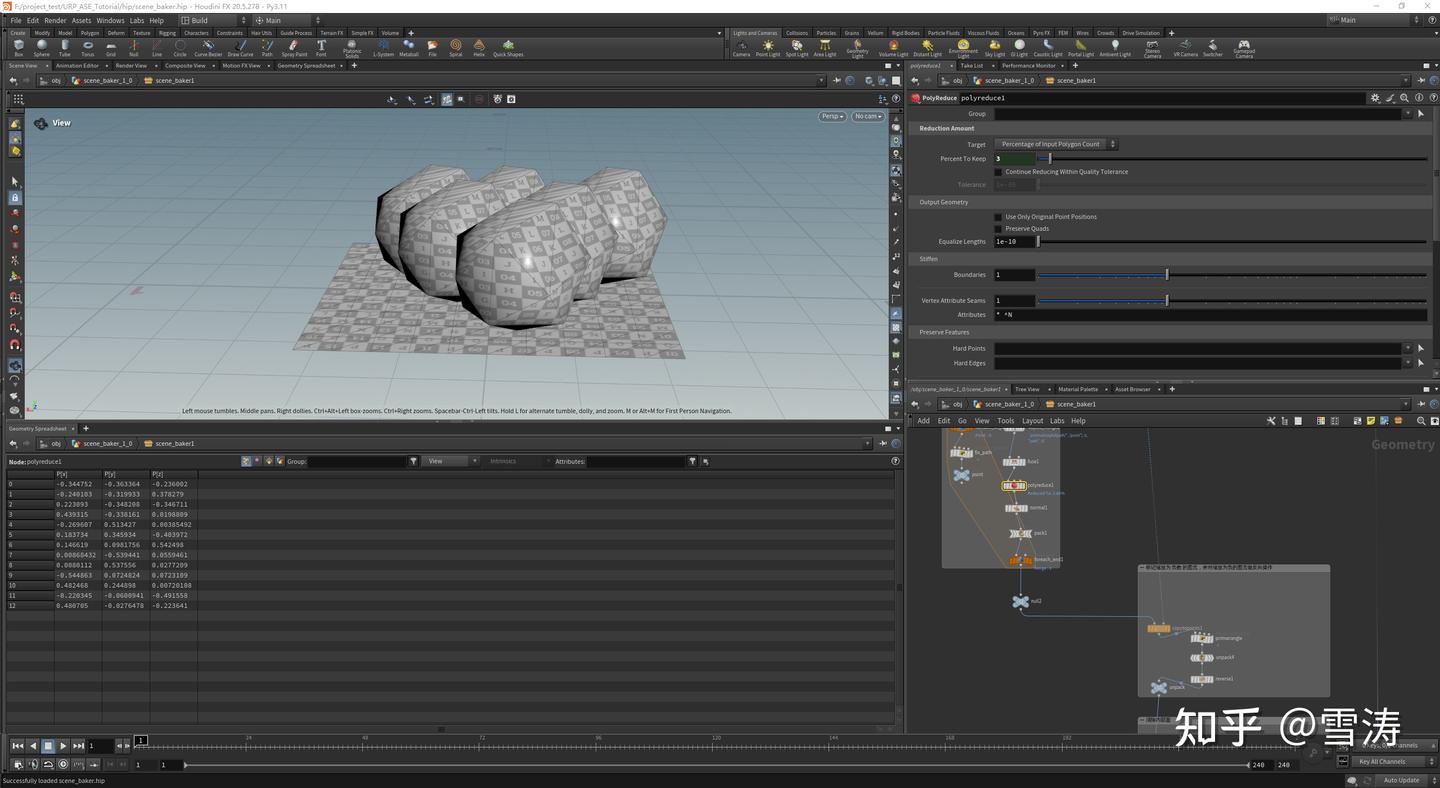The width and height of the screenshot is (1440, 788).
Task: Select the Platonic Solids shelf tool
Action: [x=351, y=46]
